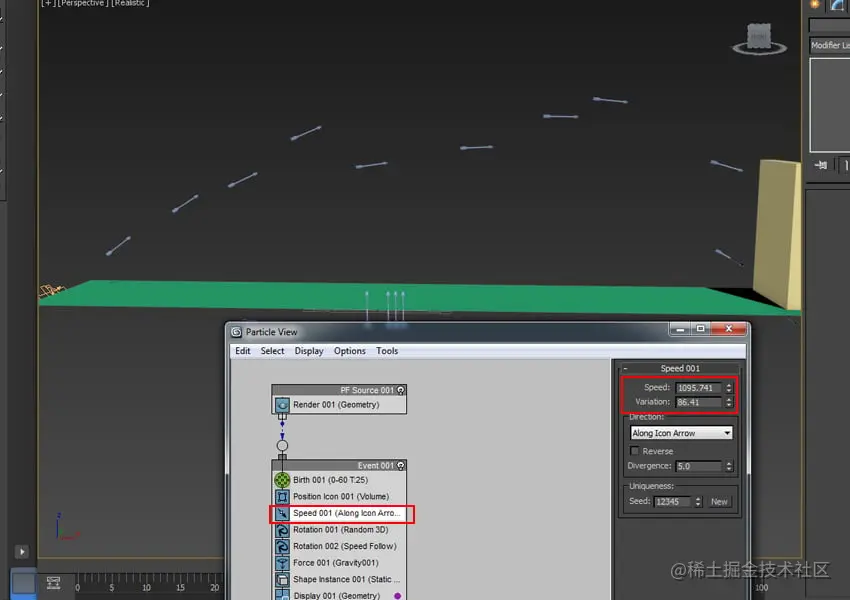The height and width of the screenshot is (600, 850).
Task: Click the Display 001 purple color dot
Action: [x=397, y=596]
